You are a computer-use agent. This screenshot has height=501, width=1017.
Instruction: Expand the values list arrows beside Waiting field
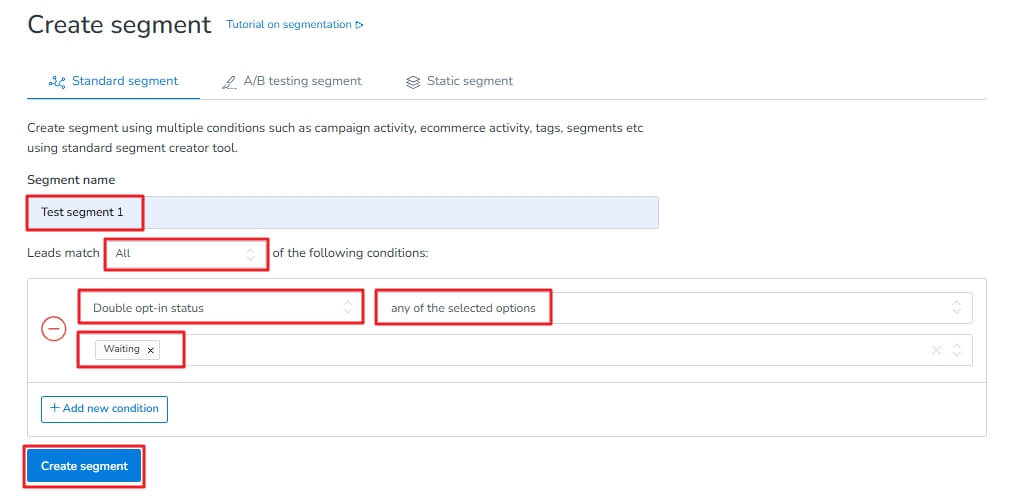pyautogui.click(x=957, y=350)
